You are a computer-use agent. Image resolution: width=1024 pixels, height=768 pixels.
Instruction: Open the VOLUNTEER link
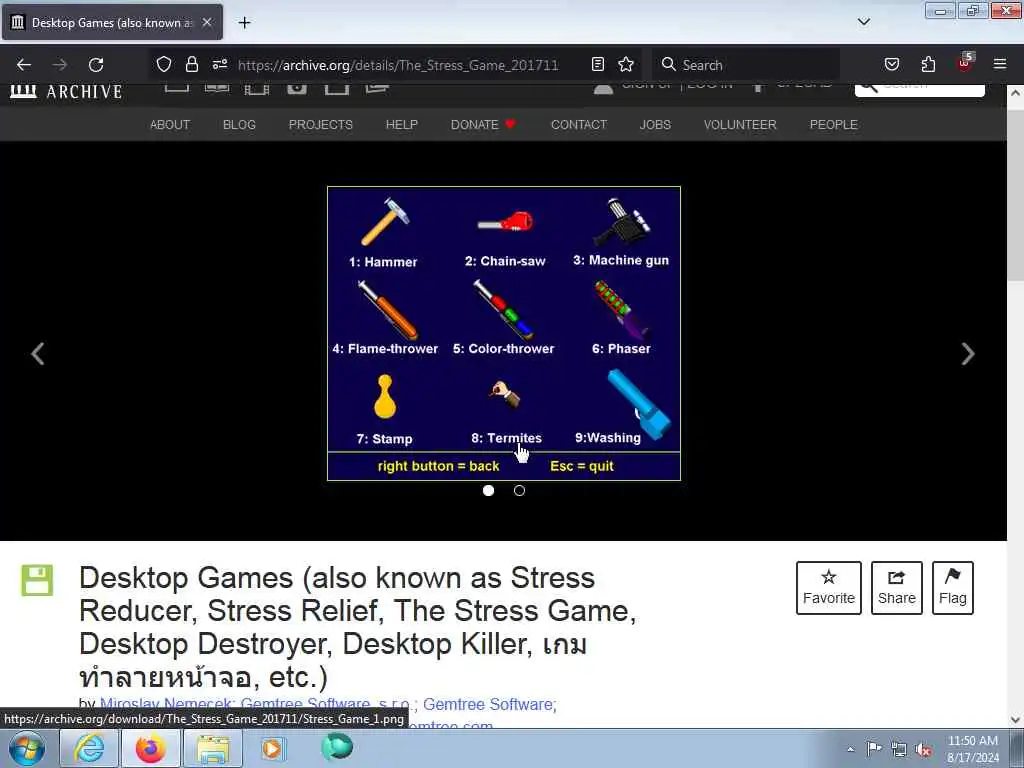pos(740,125)
